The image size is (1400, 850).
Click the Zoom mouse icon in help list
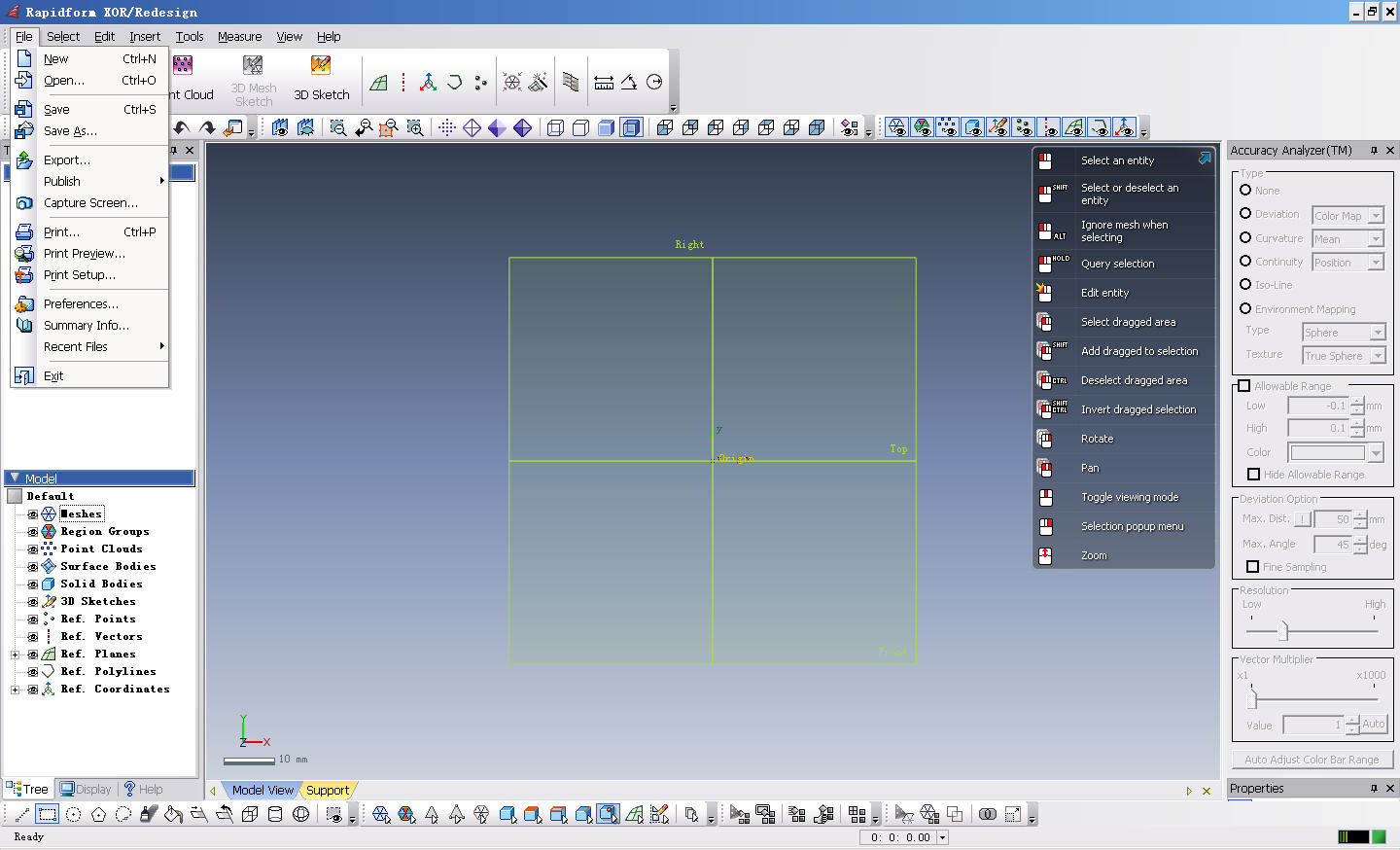point(1045,555)
